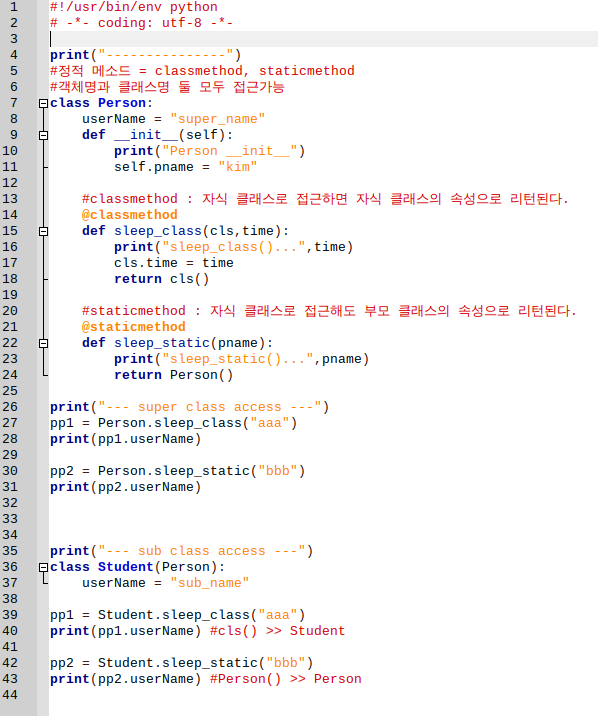This screenshot has height=716, width=598.
Task: Click the comment '#cls() >> Student'
Action: [x=277, y=631]
